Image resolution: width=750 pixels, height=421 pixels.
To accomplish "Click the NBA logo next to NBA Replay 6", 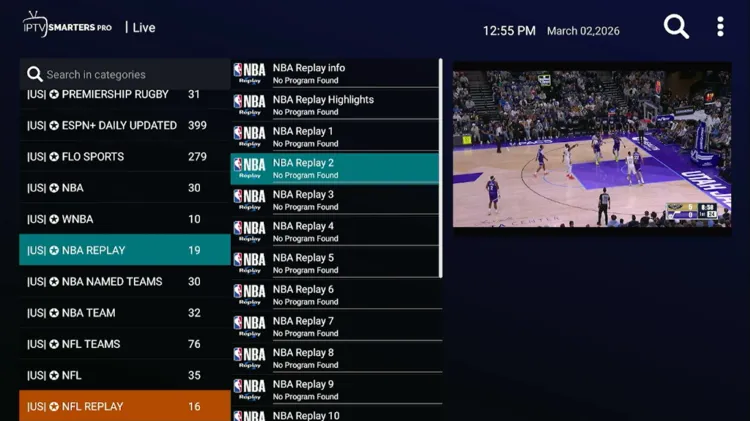I will point(249,294).
